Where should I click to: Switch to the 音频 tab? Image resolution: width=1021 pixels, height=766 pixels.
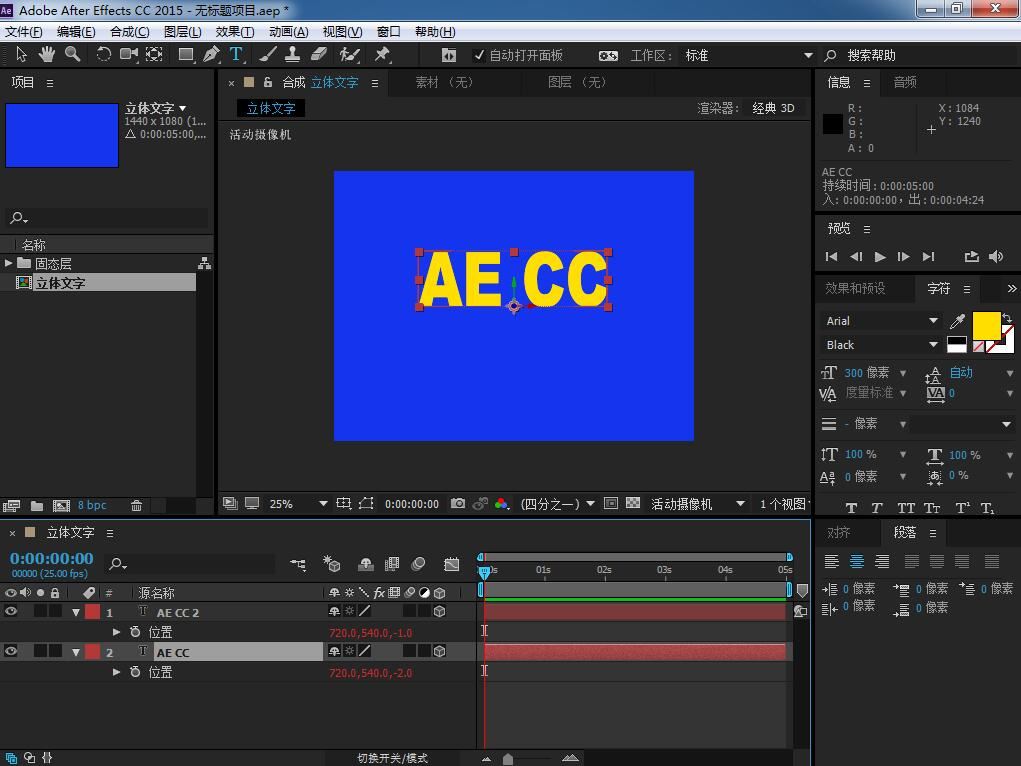tap(905, 82)
